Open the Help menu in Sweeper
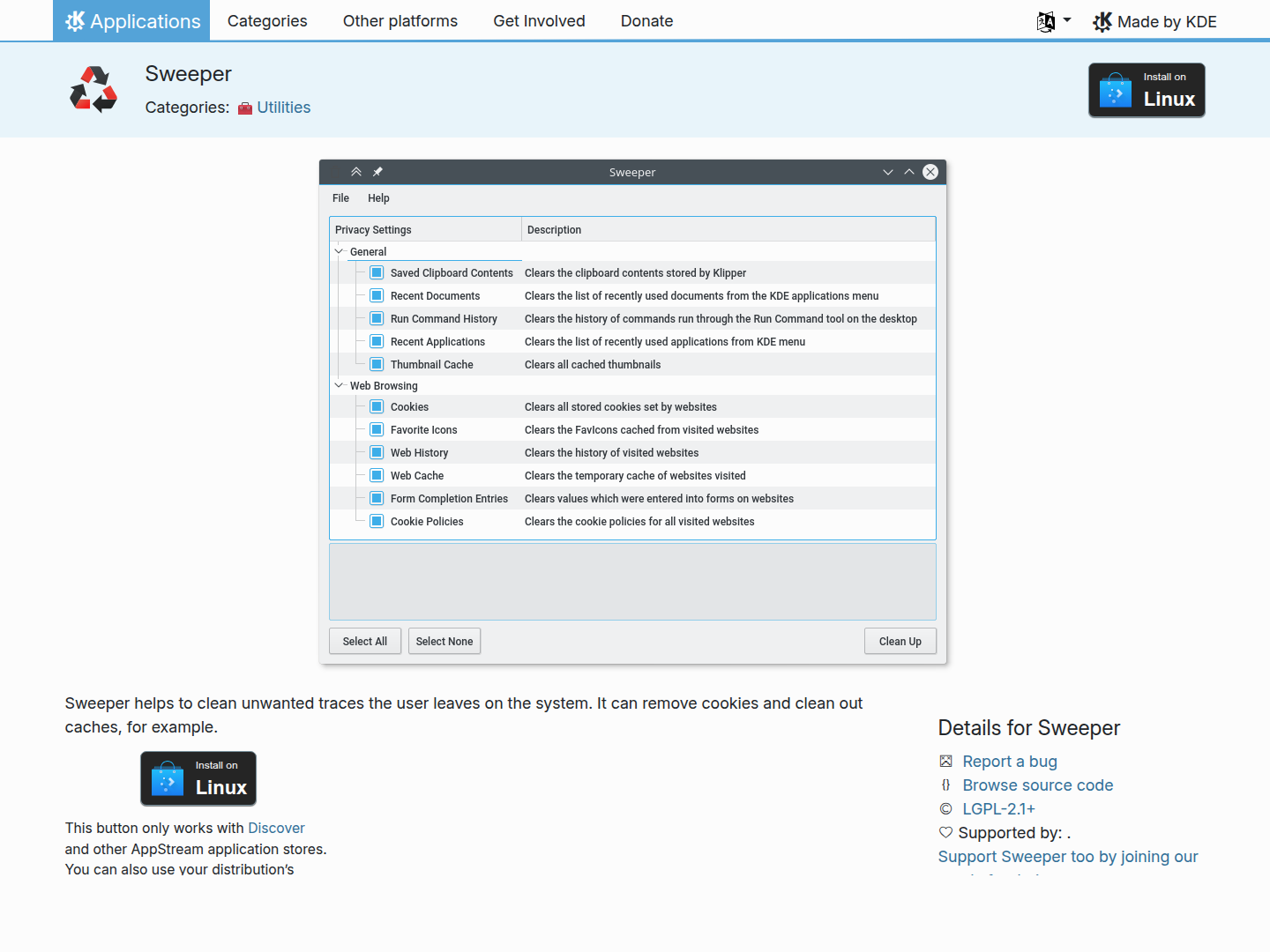The height and width of the screenshot is (952, 1270). pyautogui.click(x=378, y=198)
